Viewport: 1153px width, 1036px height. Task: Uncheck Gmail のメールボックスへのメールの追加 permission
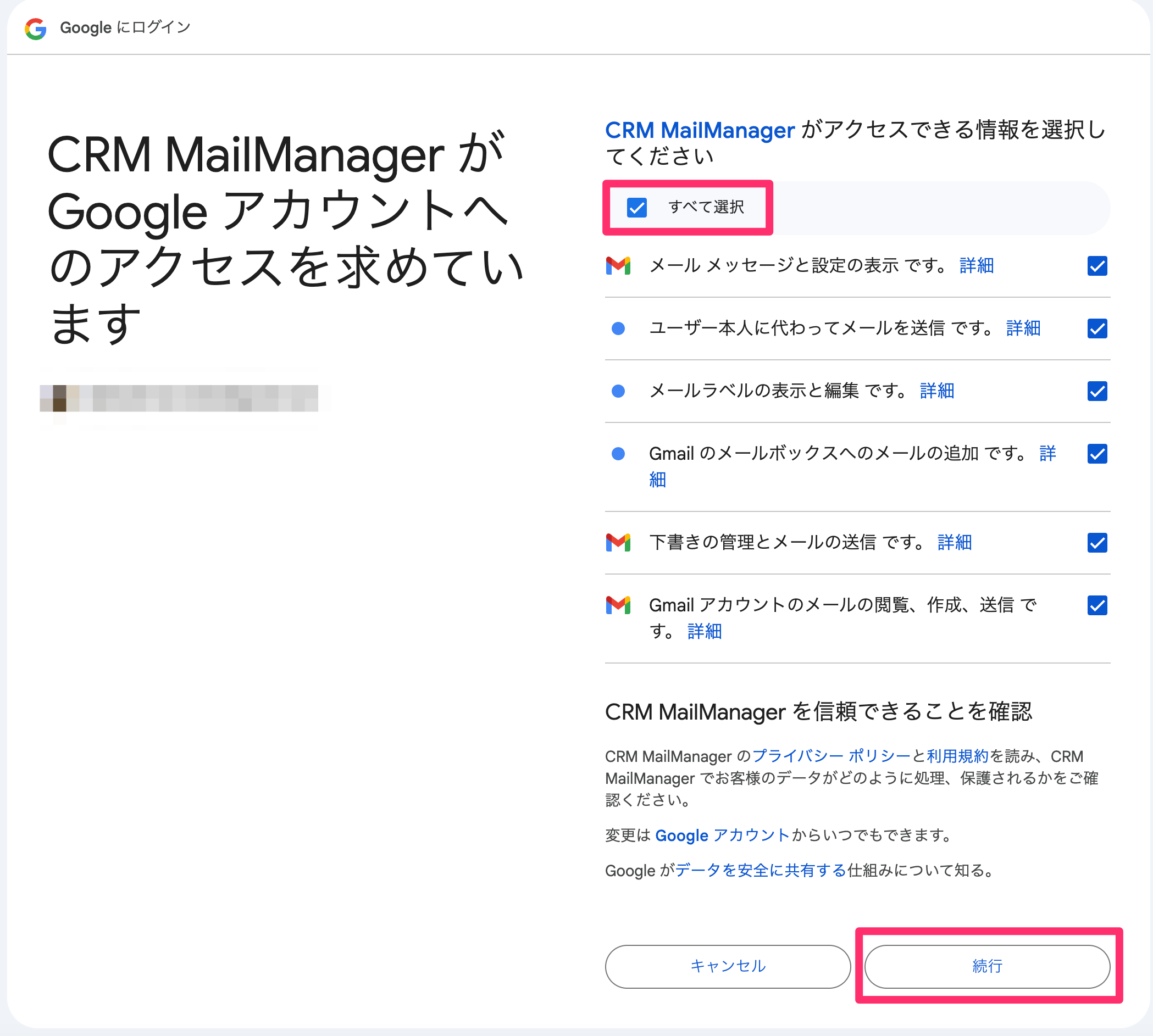[x=1097, y=454]
